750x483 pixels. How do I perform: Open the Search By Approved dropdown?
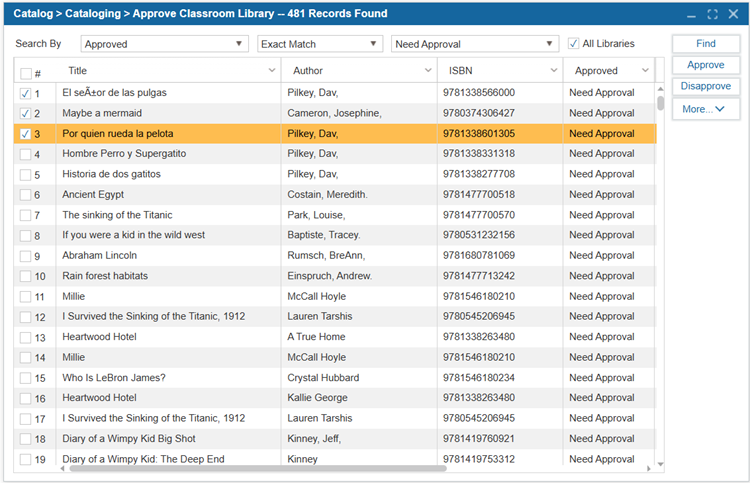tap(165, 44)
